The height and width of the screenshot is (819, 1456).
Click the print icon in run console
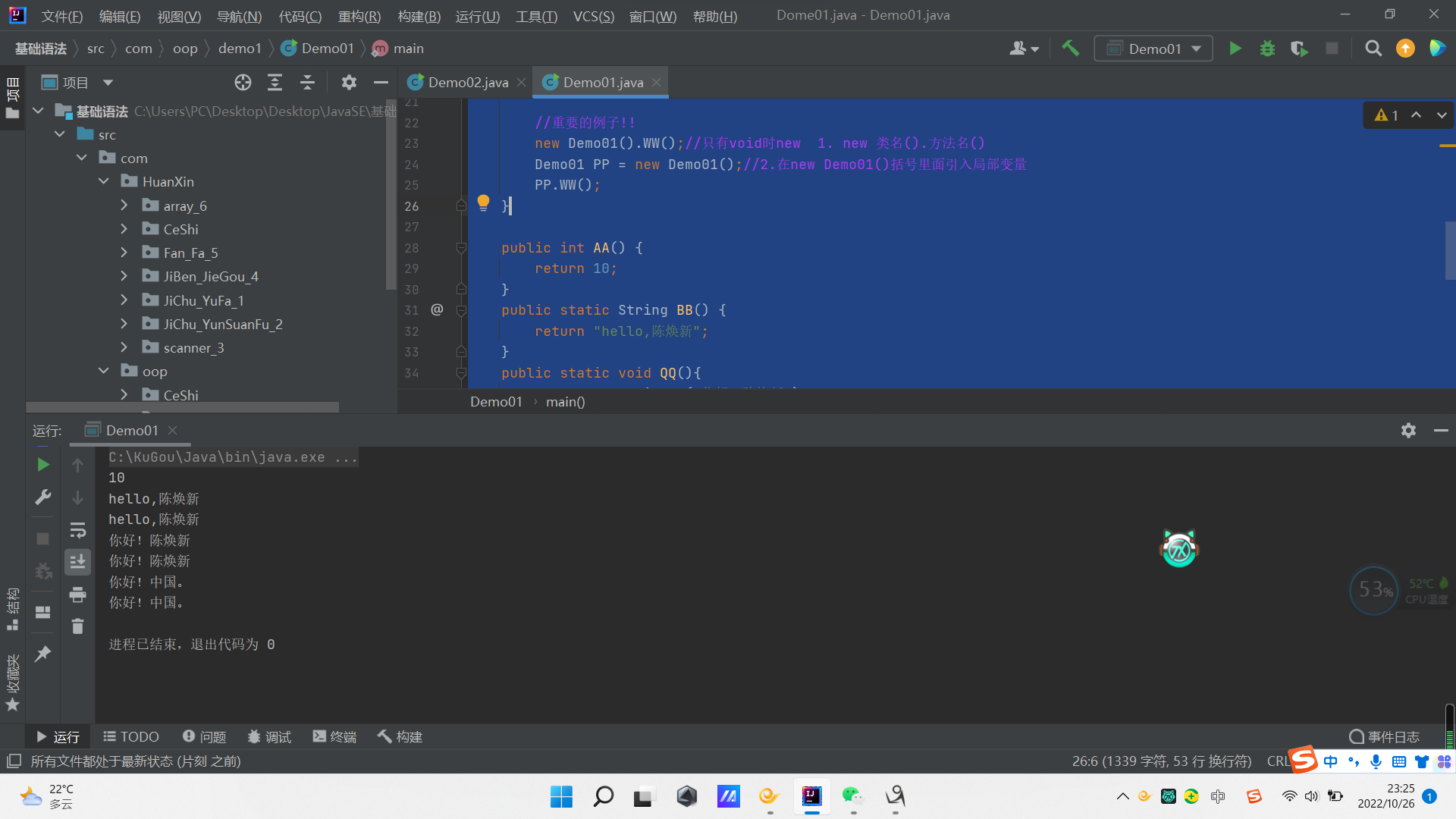(77, 595)
